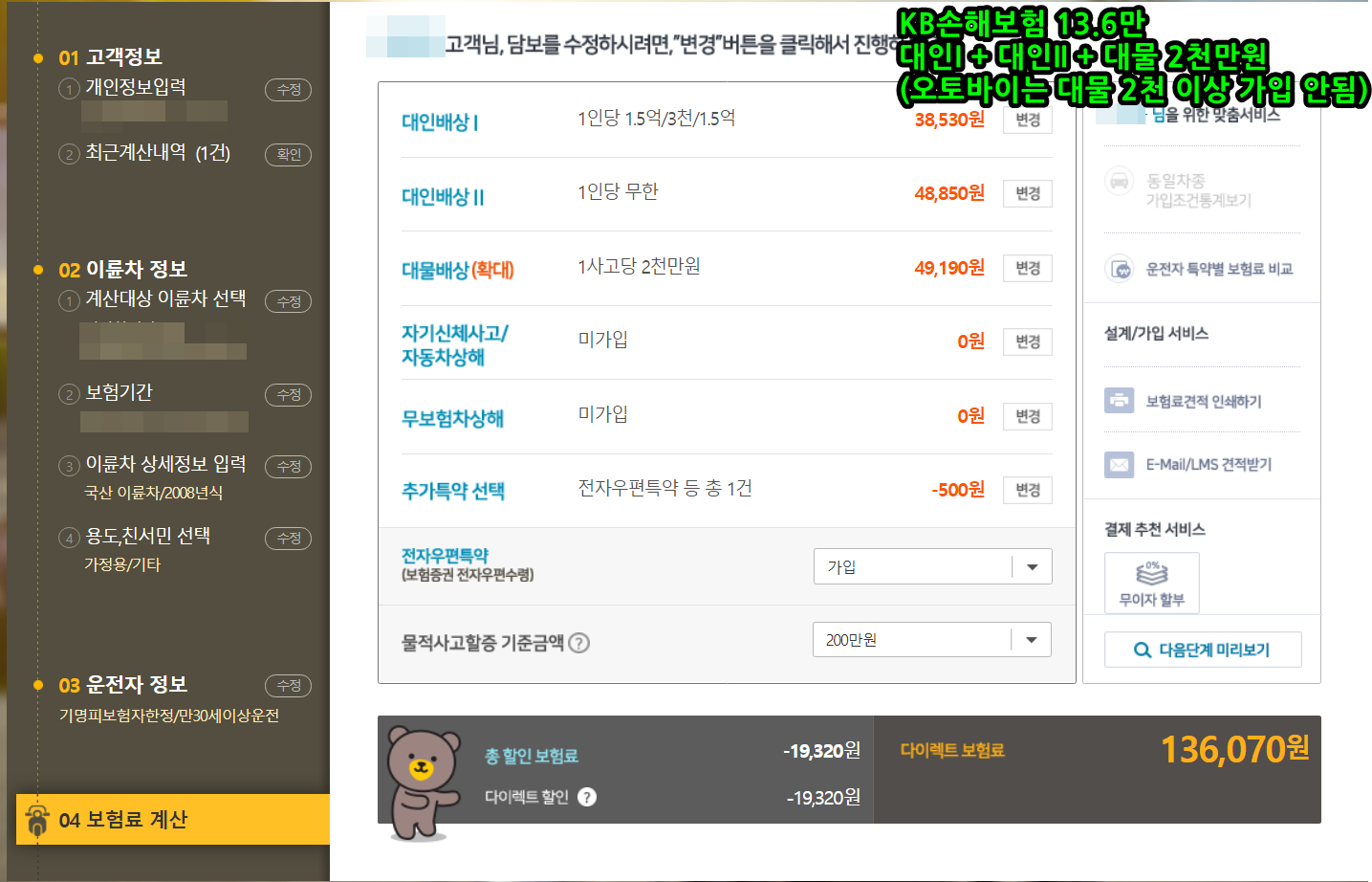
Task: Select step 04 보험료 계산
Action: pyautogui.click(x=173, y=819)
